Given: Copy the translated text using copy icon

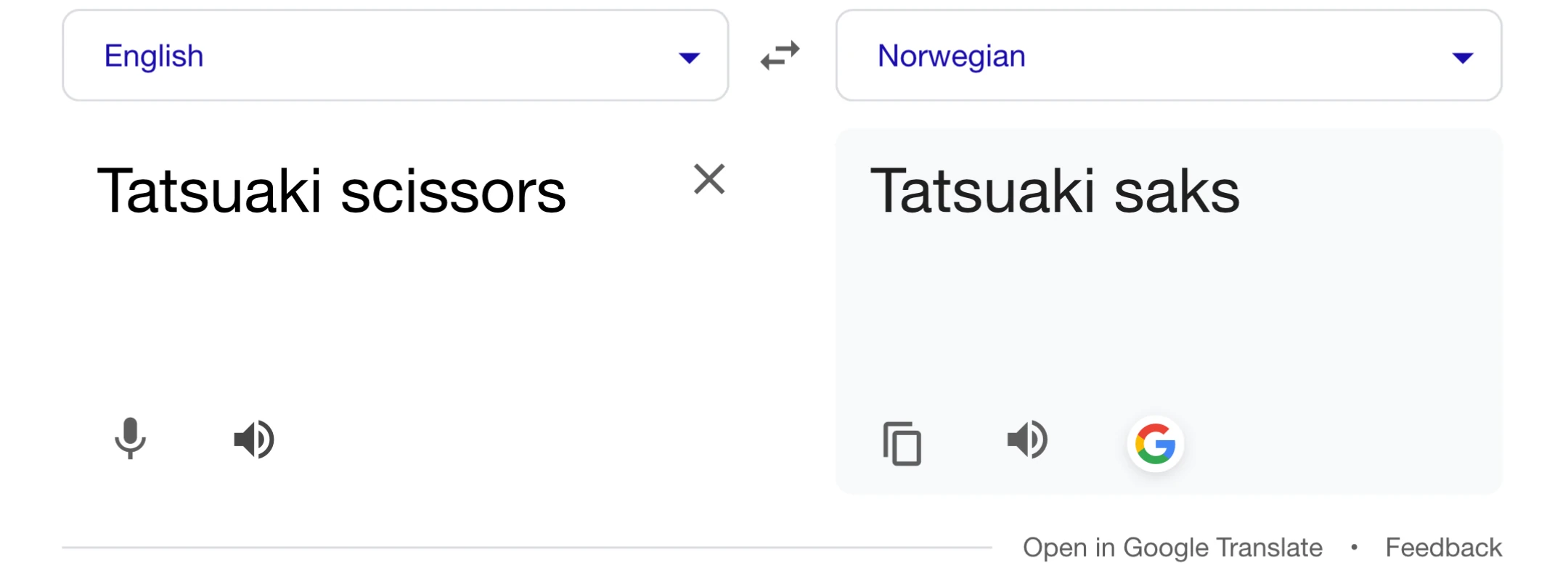Looking at the screenshot, I should [x=900, y=444].
